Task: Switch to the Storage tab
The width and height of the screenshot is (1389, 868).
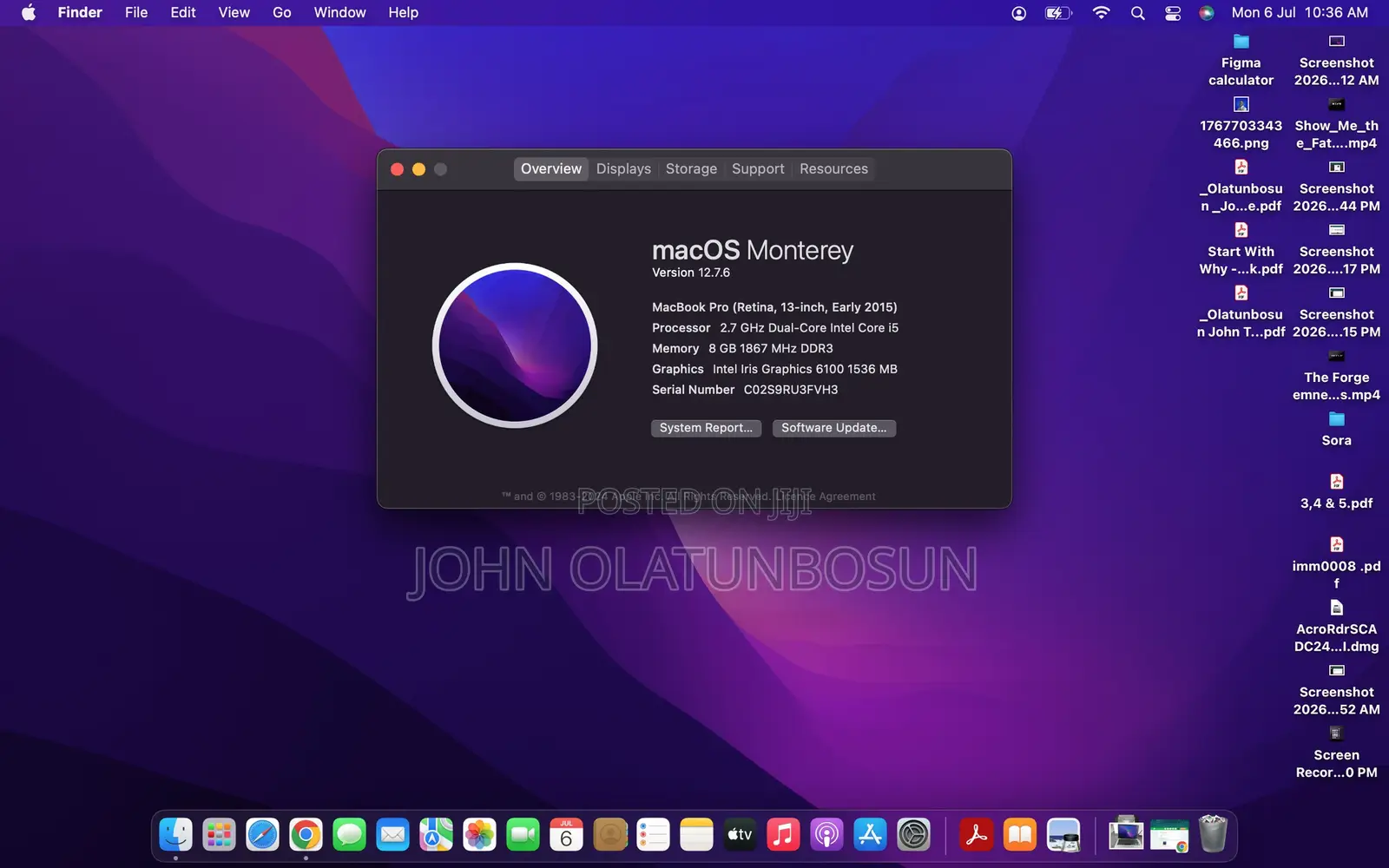Action: pos(691,169)
